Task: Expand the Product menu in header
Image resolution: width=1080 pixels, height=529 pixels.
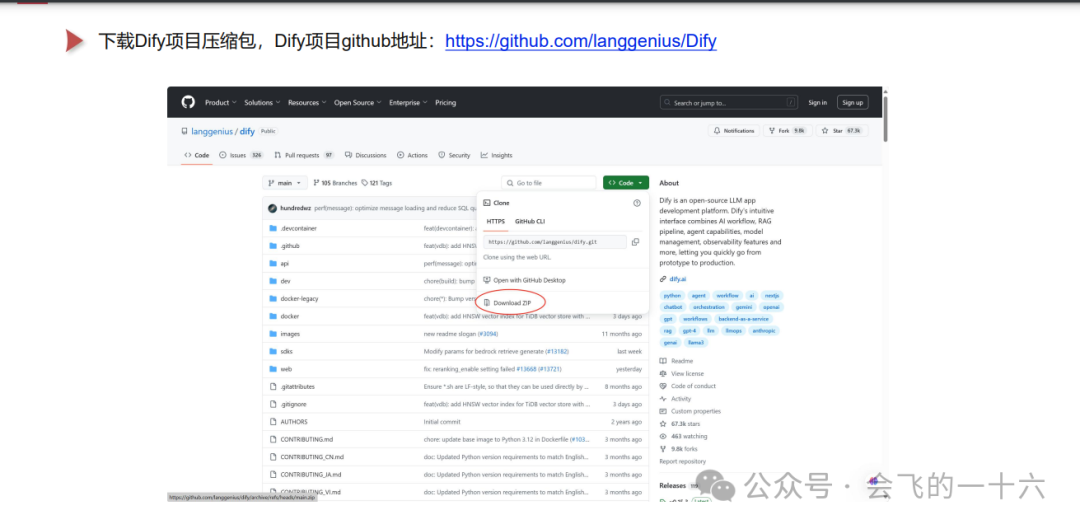Action: (220, 103)
